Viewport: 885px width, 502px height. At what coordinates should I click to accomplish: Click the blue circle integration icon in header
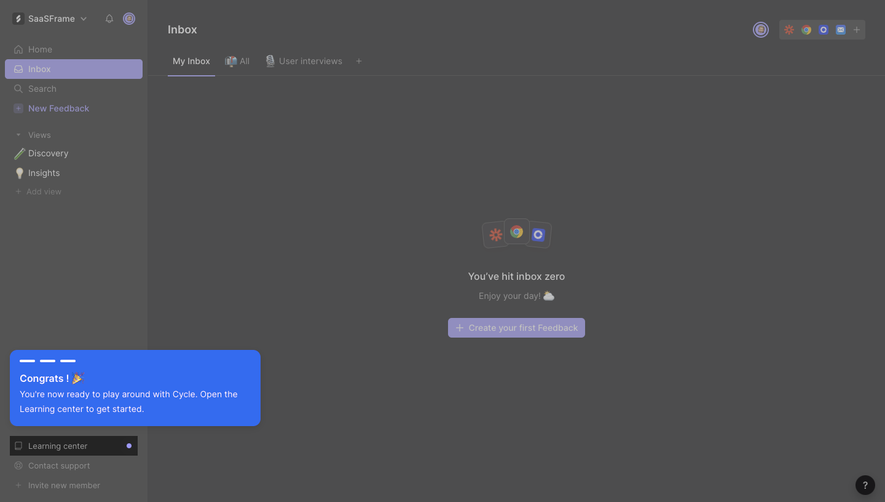click(823, 30)
